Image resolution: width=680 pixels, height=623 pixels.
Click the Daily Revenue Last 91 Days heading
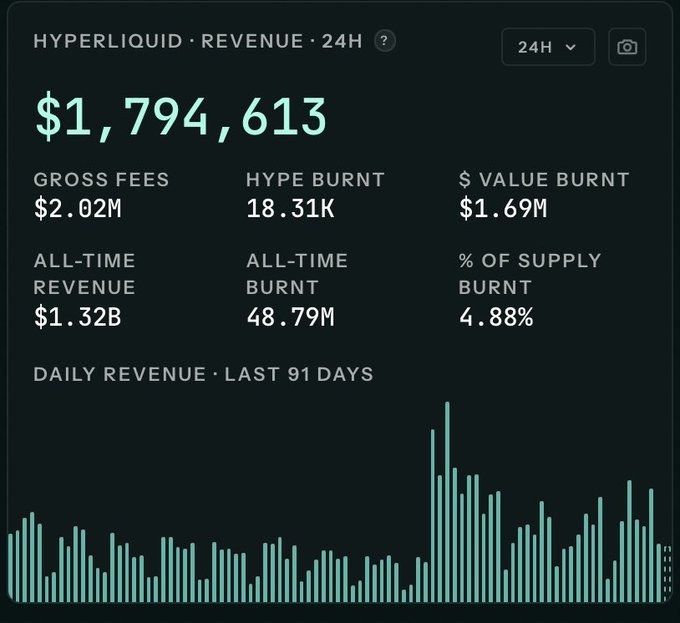(x=203, y=374)
